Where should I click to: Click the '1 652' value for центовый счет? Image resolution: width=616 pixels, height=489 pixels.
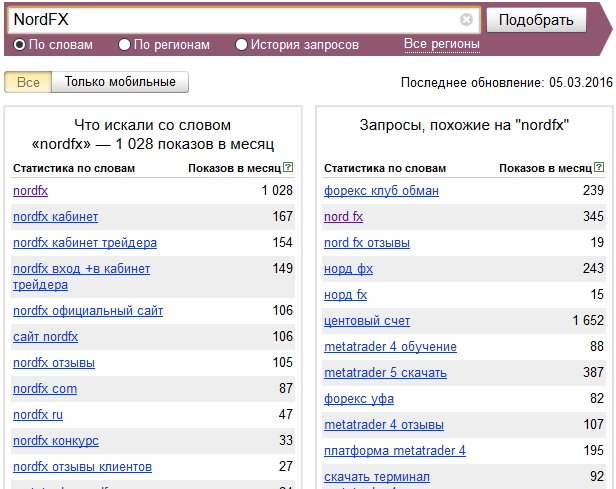[588, 321]
